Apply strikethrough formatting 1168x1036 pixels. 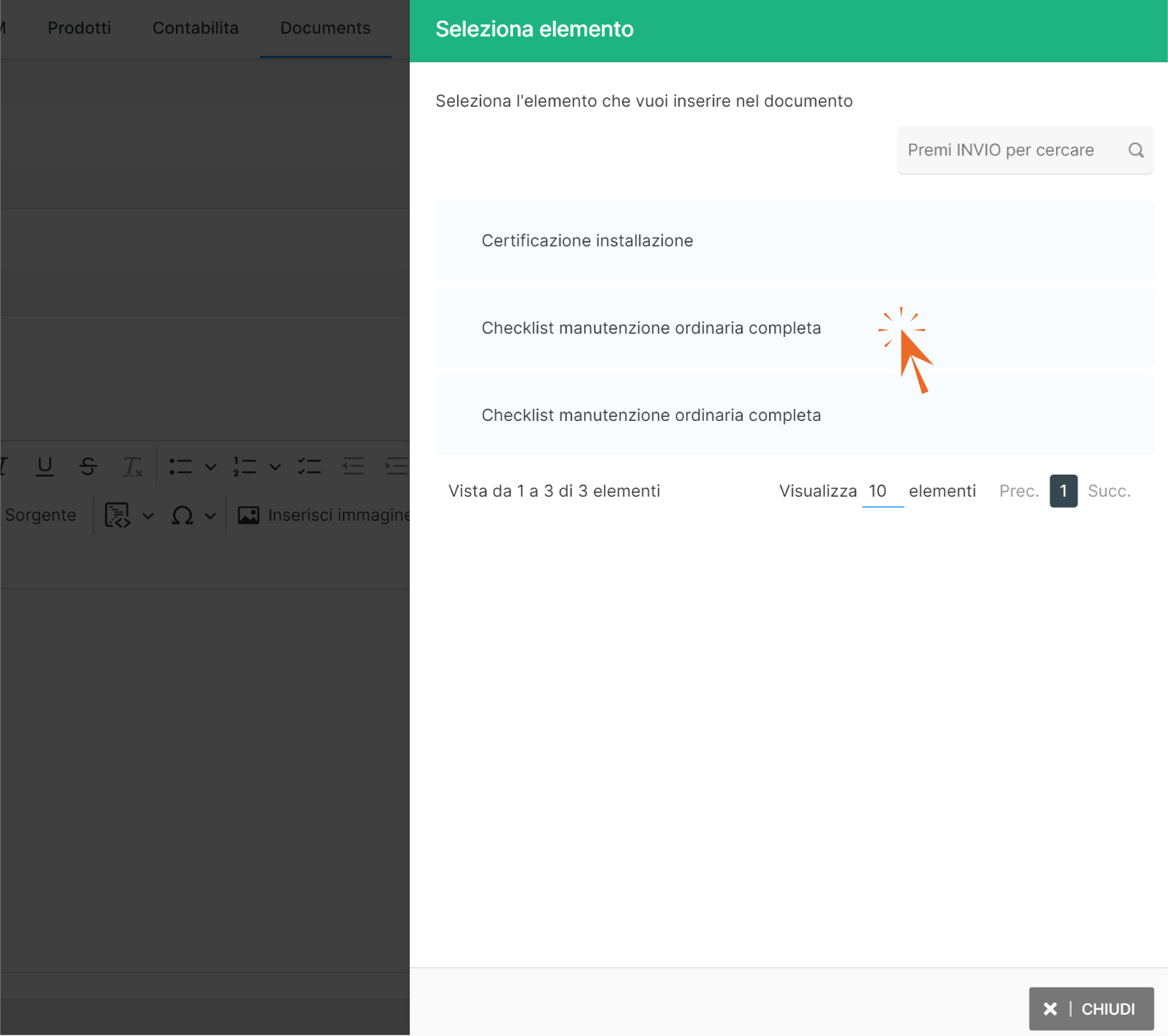click(88, 466)
